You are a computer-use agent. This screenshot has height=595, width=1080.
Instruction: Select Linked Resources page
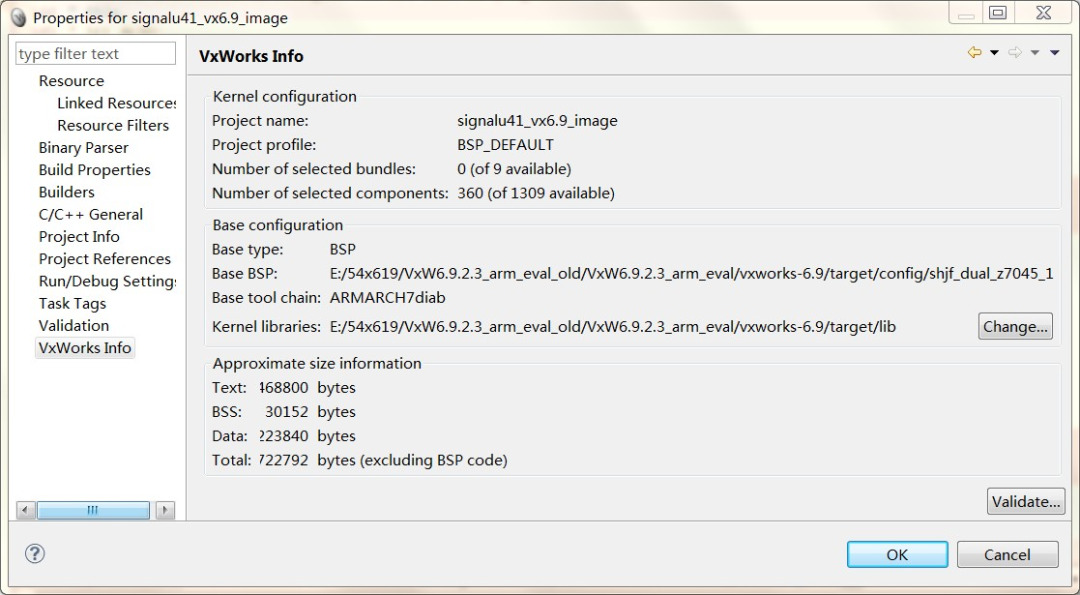116,103
